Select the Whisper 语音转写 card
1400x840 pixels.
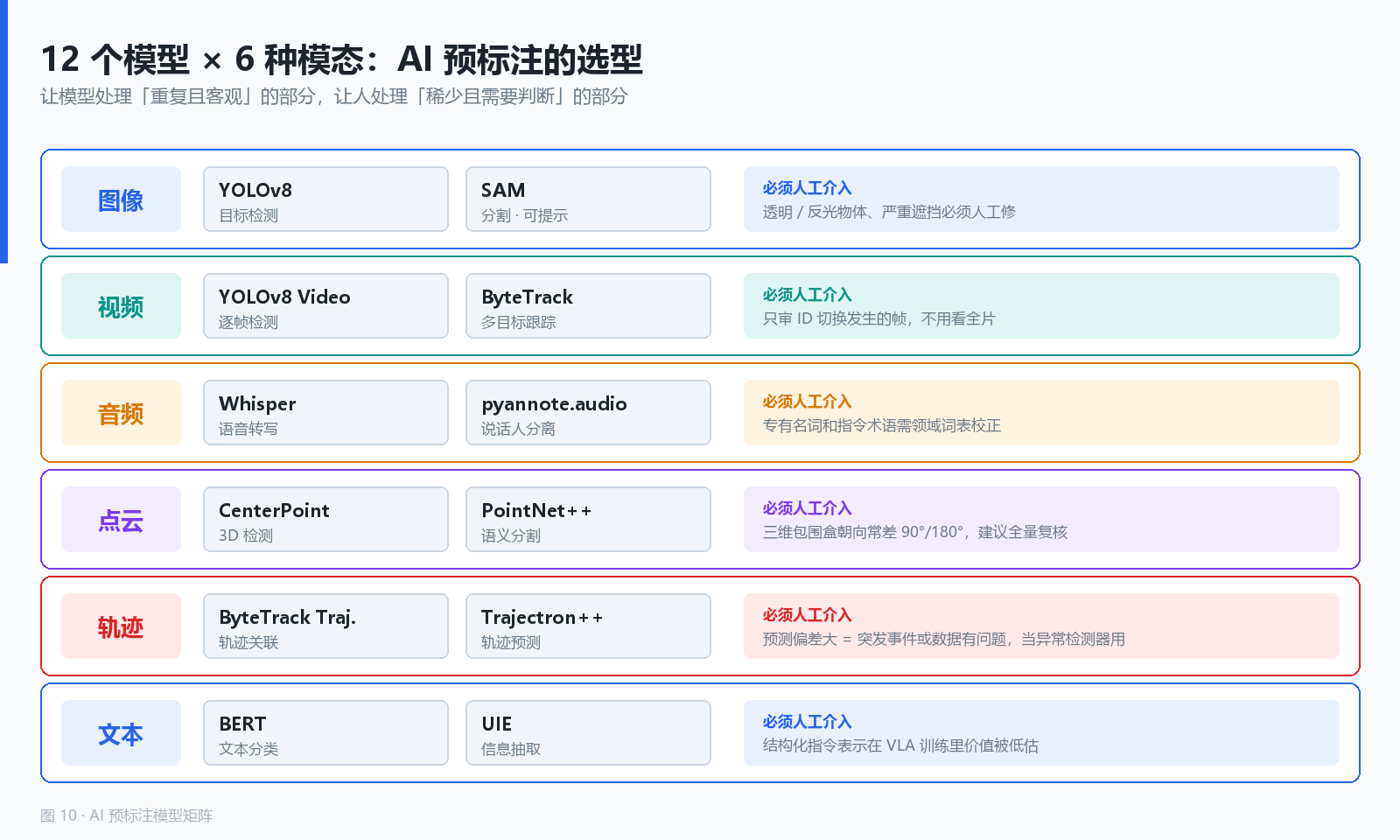[325, 413]
